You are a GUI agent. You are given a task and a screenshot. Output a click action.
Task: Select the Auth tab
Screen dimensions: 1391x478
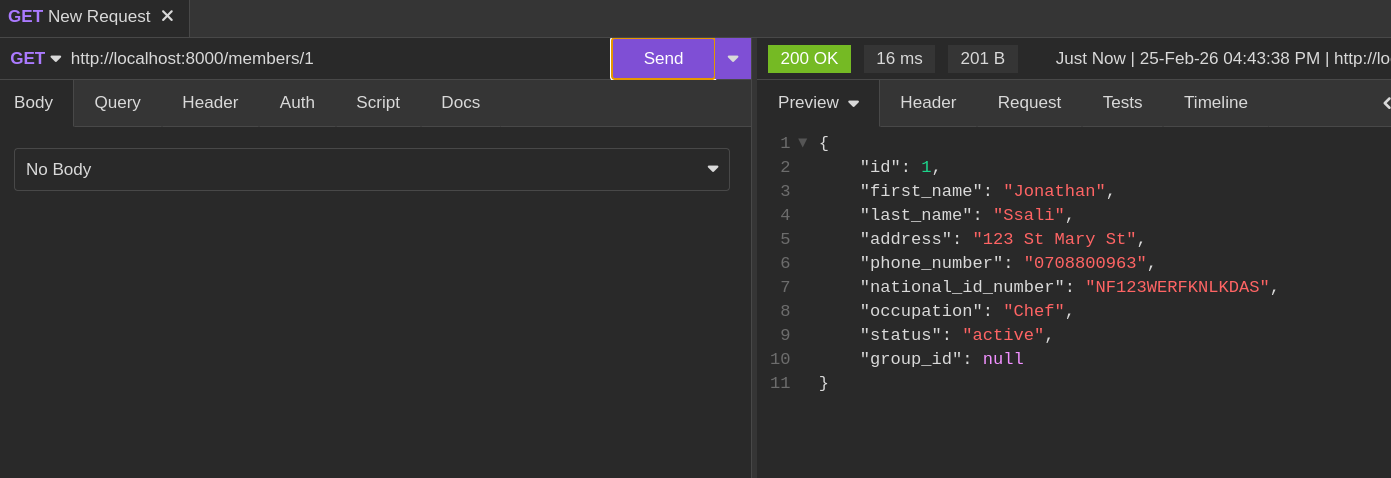(297, 103)
